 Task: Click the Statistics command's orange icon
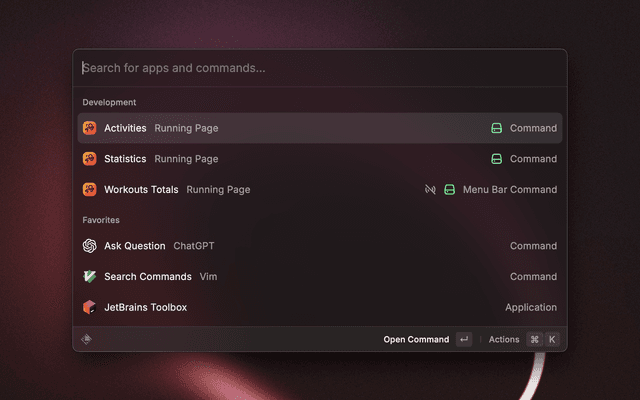click(x=89, y=159)
